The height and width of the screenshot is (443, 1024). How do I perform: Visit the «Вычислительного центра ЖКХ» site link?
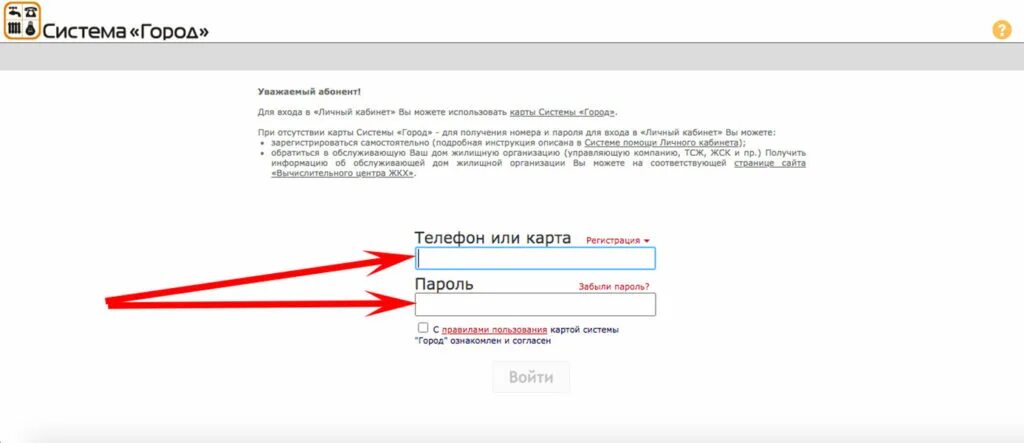pyautogui.click(x=539, y=169)
